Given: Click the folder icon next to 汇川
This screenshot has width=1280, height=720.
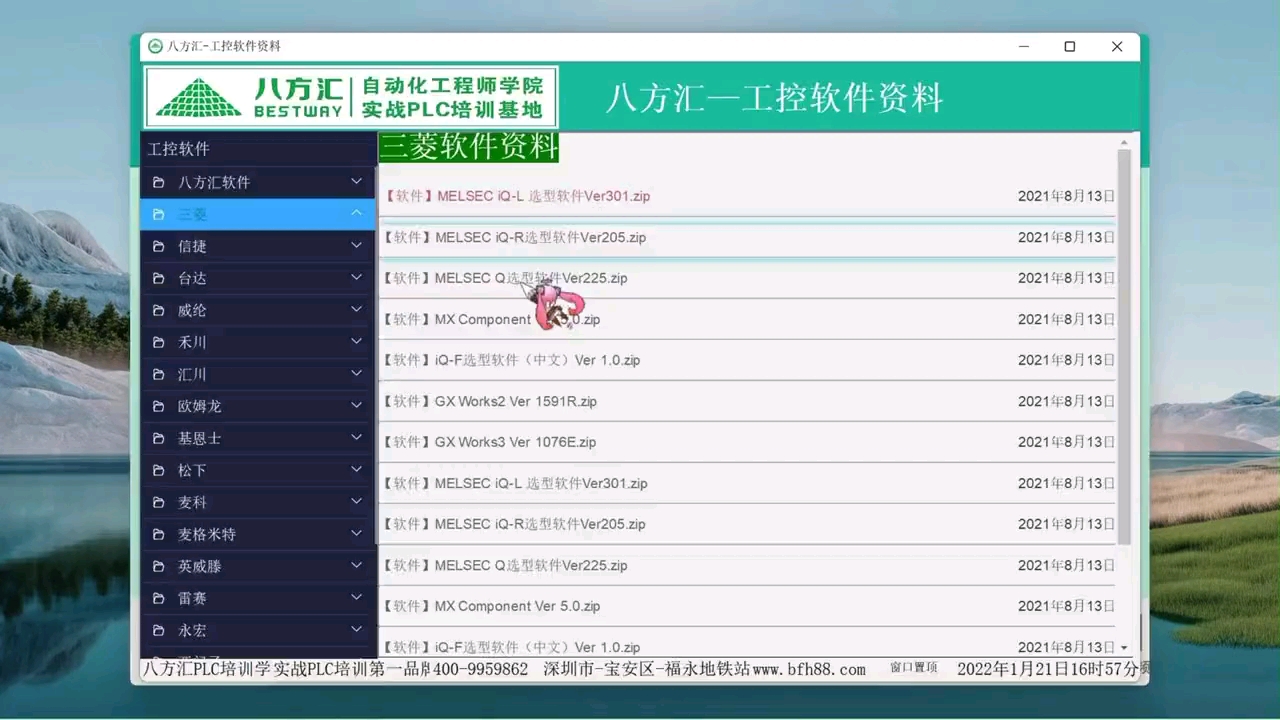Looking at the screenshot, I should [x=159, y=374].
